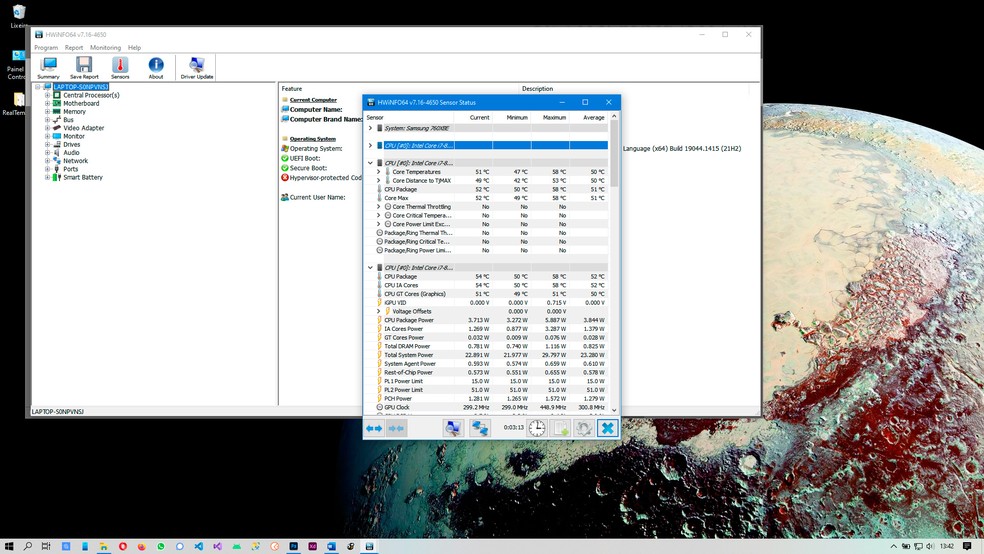Image resolution: width=984 pixels, height=554 pixels.
Task: Select the GPU Clock sensor row
Action: 491,407
